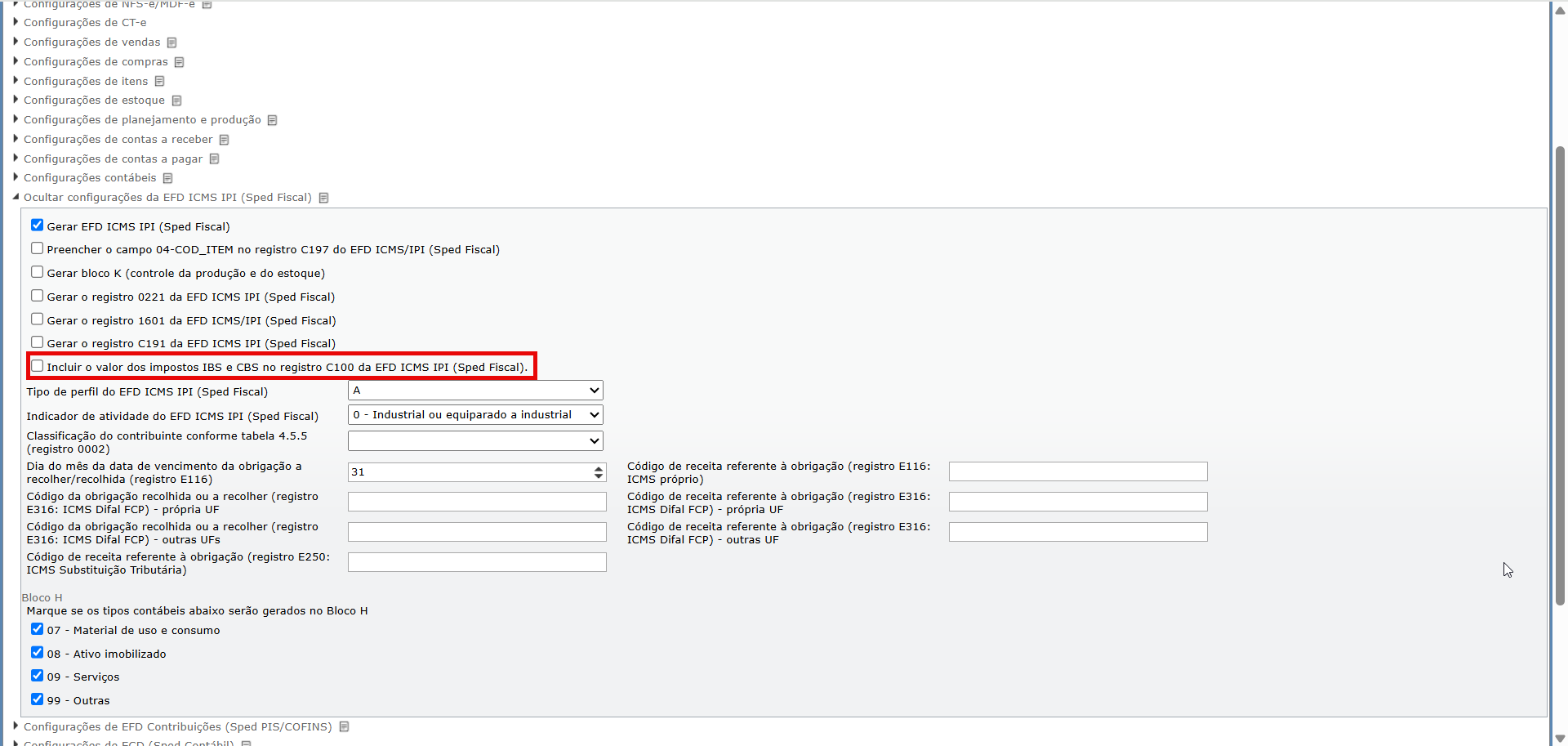Toggle the 09 - Serviços checkbox
This screenshot has height=746, width=1568.
coord(37,676)
